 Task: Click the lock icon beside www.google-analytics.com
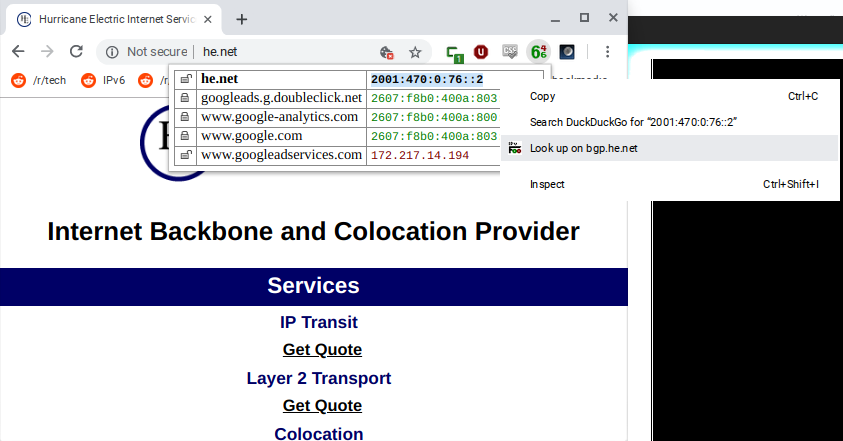pos(185,117)
